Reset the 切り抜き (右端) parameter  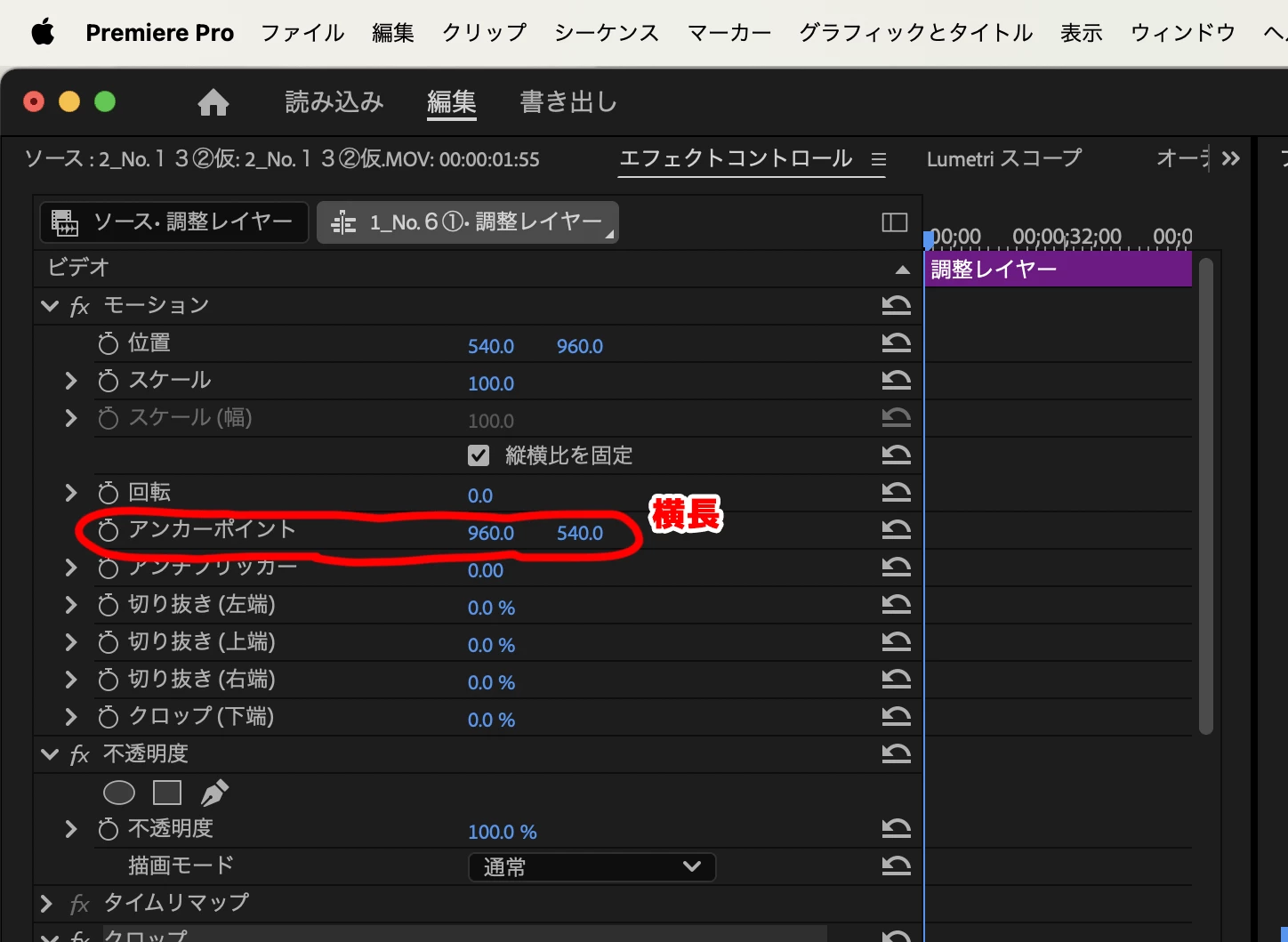[x=897, y=680]
